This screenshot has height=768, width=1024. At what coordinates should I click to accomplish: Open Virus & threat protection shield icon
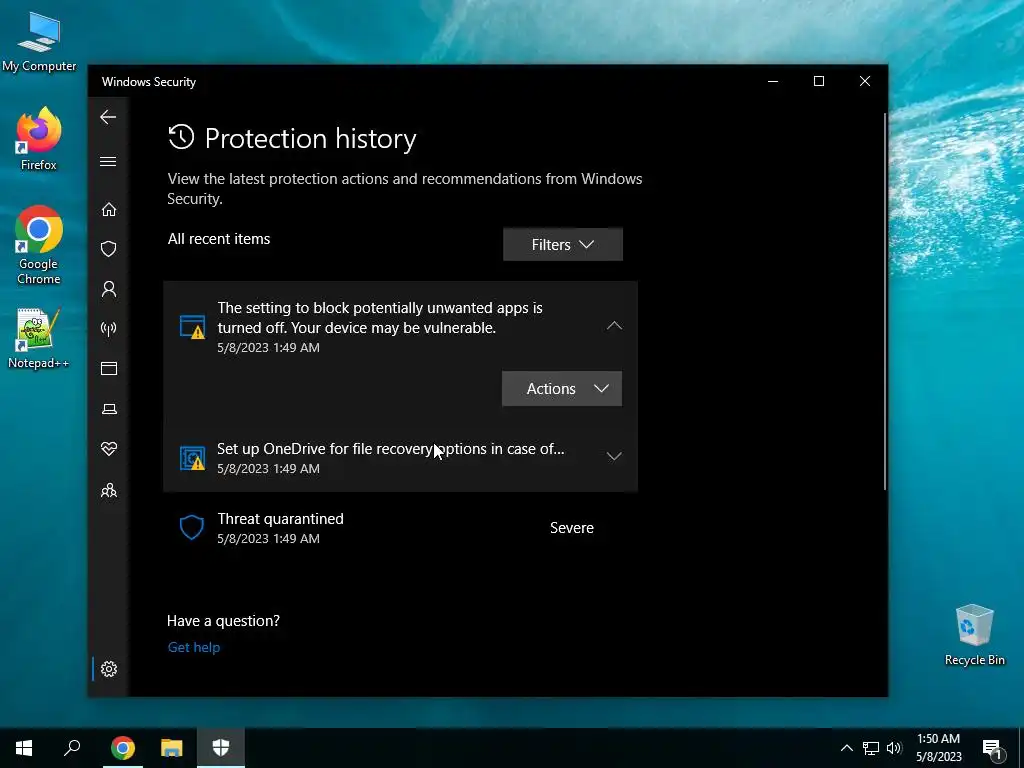[108, 249]
